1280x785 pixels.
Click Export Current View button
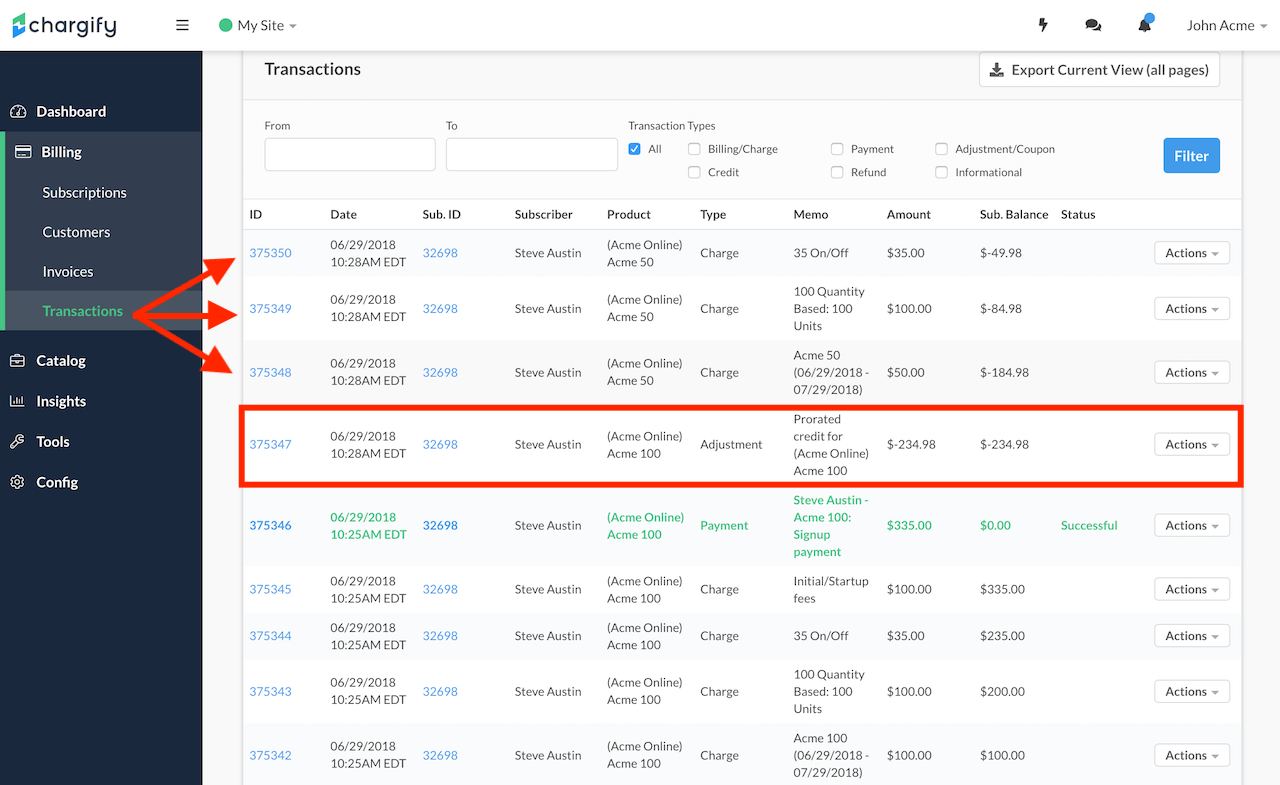pos(1099,70)
